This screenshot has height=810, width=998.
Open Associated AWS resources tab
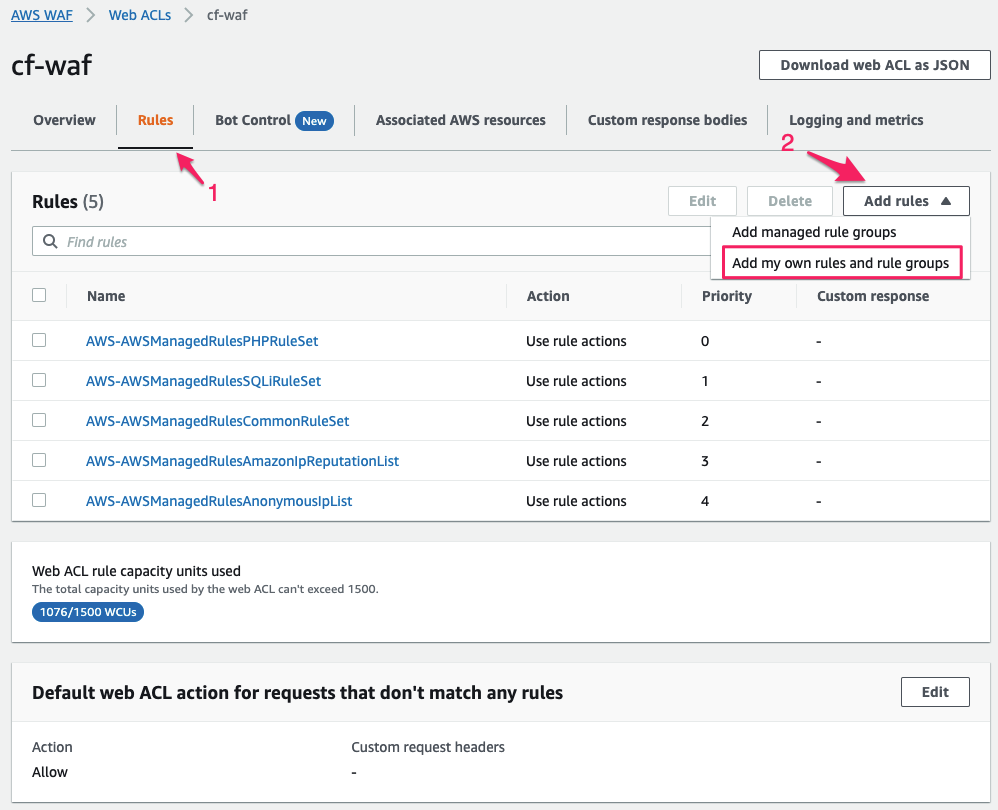pos(460,120)
